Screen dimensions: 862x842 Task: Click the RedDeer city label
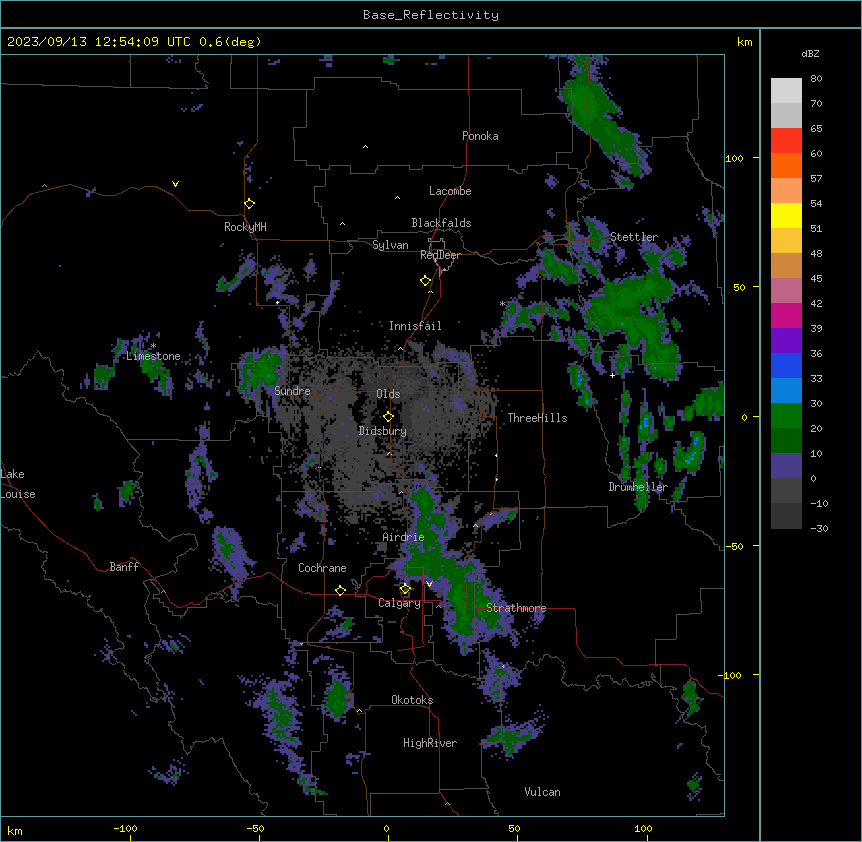pos(440,255)
